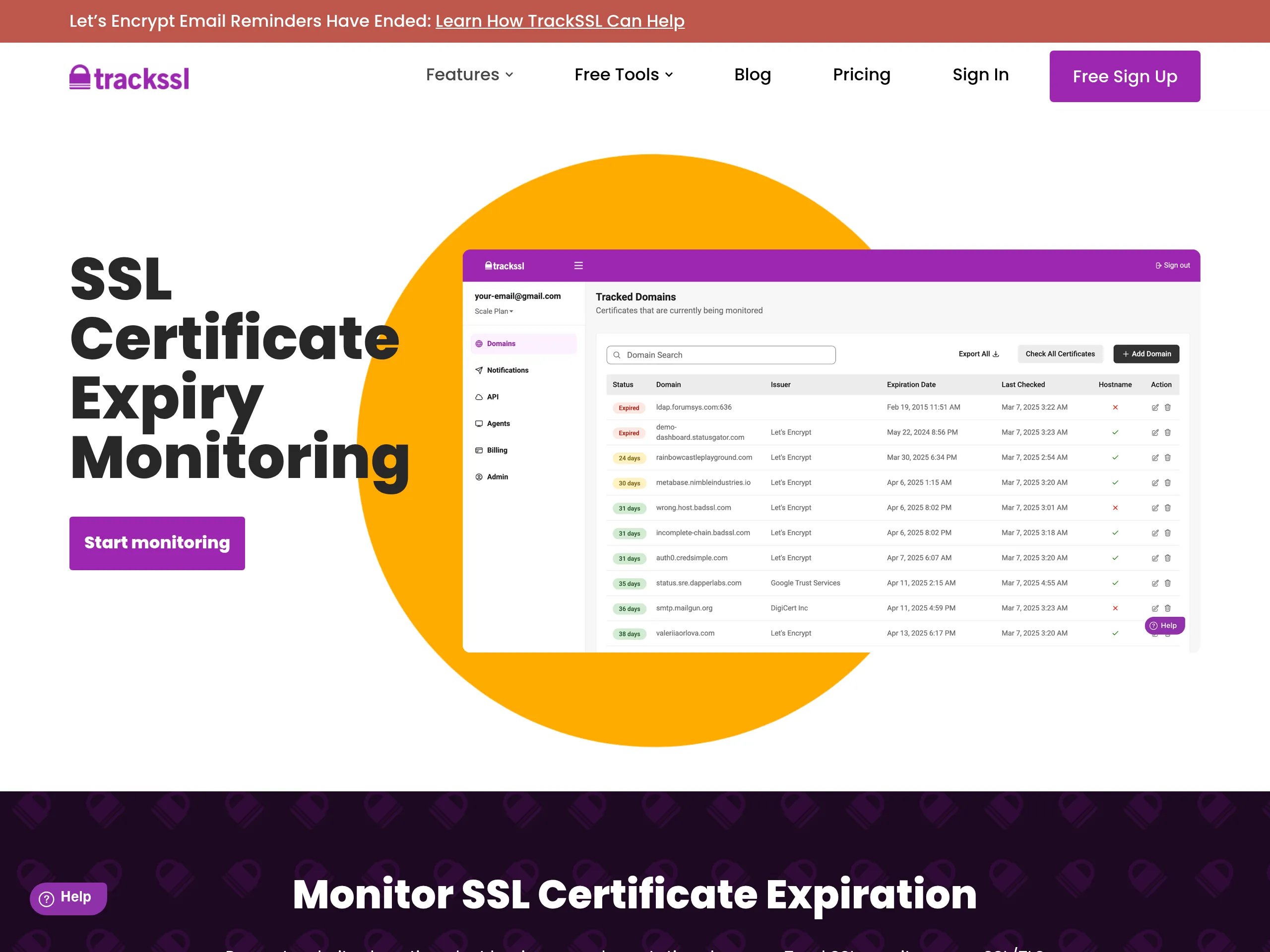Expand the Scale Plan dropdown
Image resolution: width=1270 pixels, height=952 pixels.
coord(494,311)
